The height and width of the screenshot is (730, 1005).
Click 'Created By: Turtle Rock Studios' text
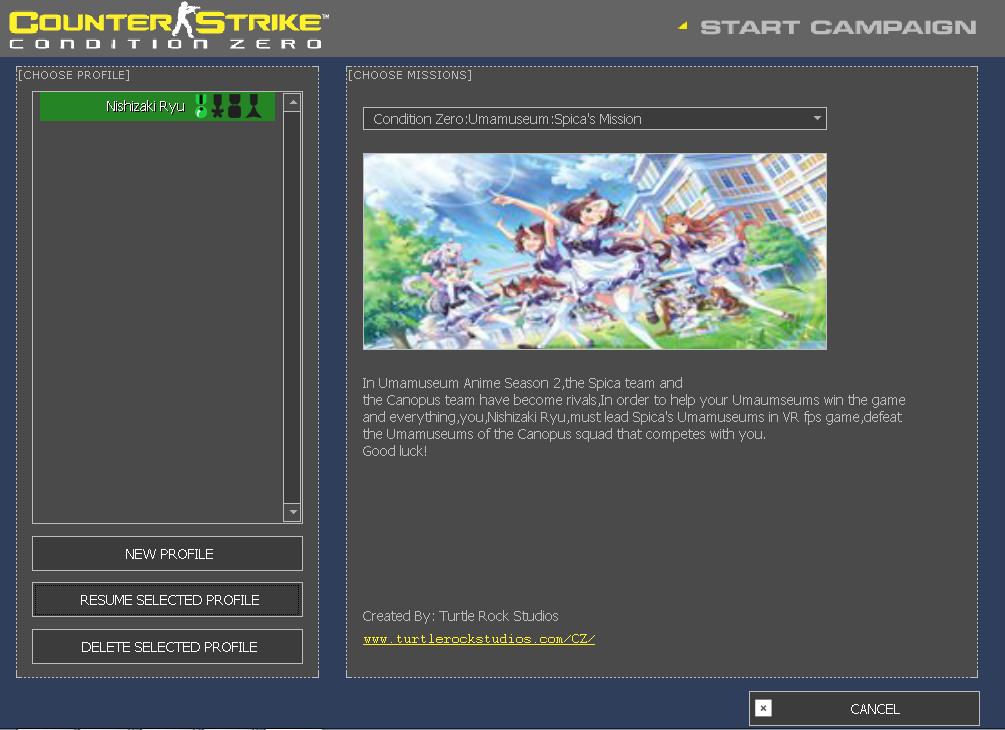460,616
